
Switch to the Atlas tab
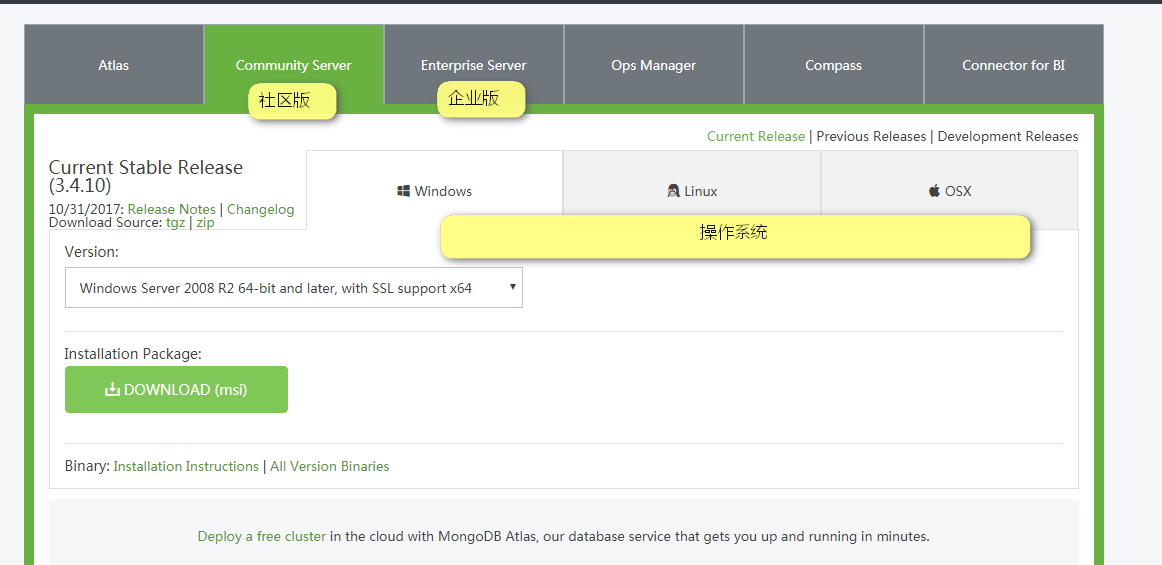tap(113, 65)
